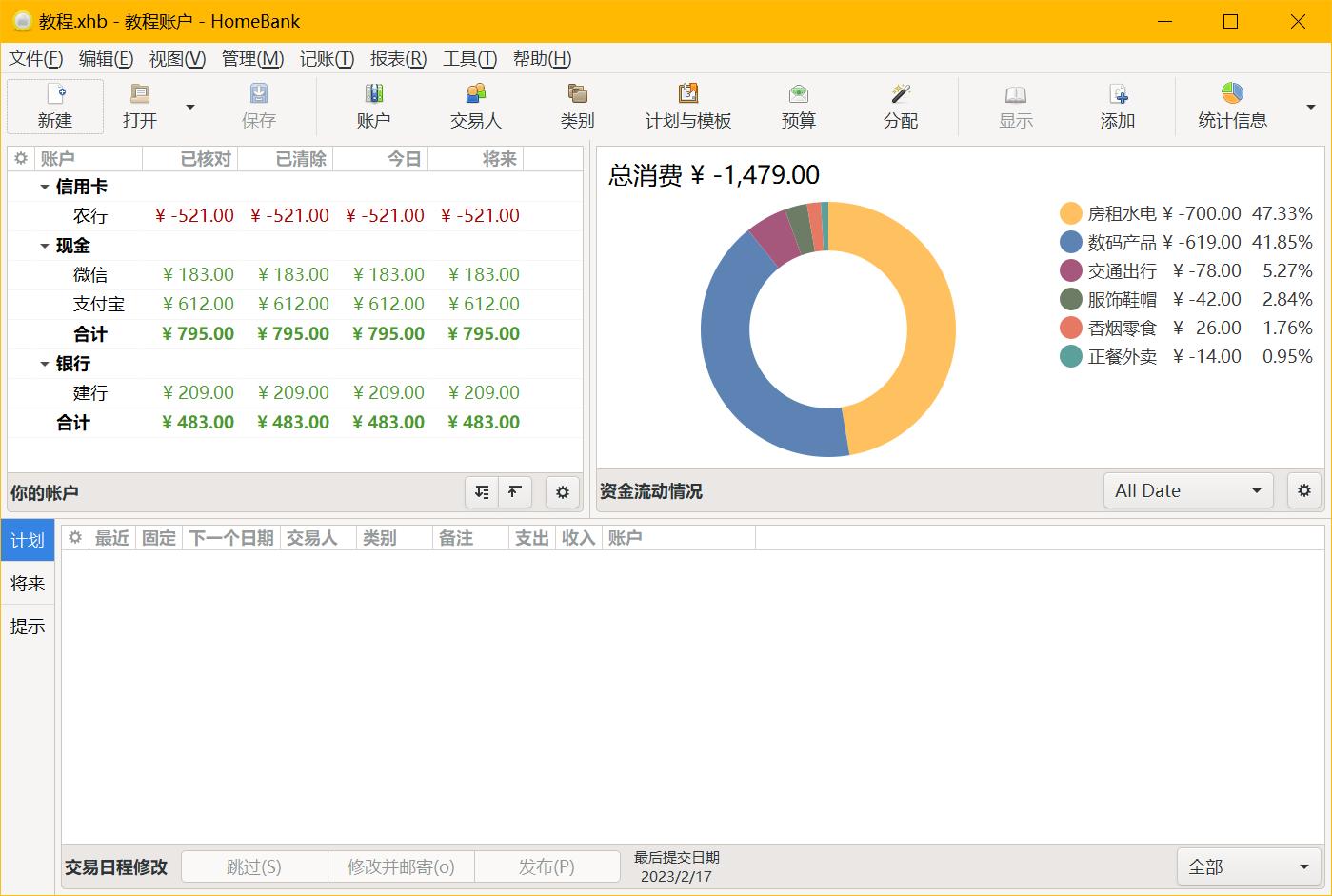This screenshot has width=1332, height=896.
Task: Collapse the 银行 account group
Action: click(x=44, y=365)
